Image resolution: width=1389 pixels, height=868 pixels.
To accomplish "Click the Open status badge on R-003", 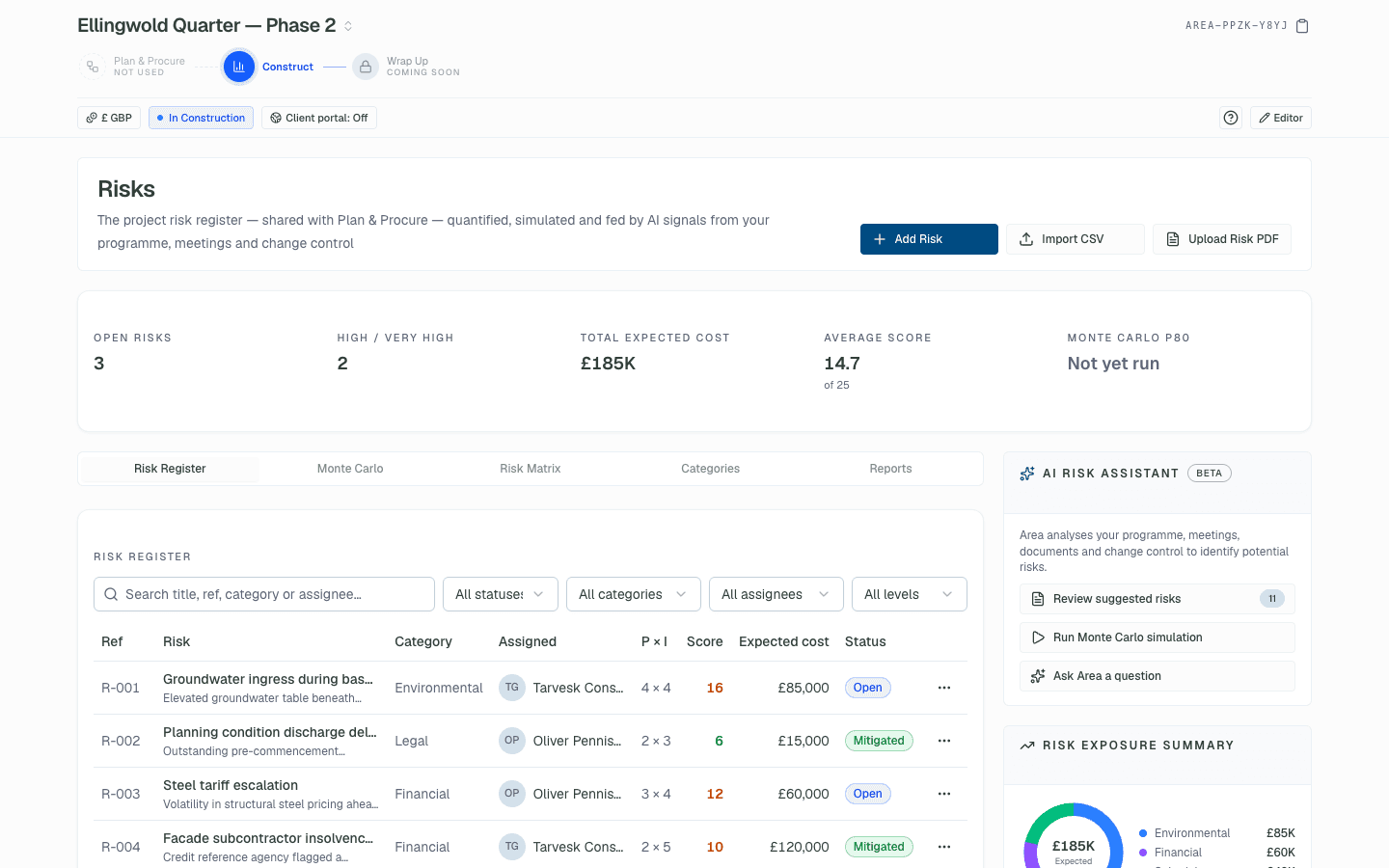I will (x=867, y=794).
